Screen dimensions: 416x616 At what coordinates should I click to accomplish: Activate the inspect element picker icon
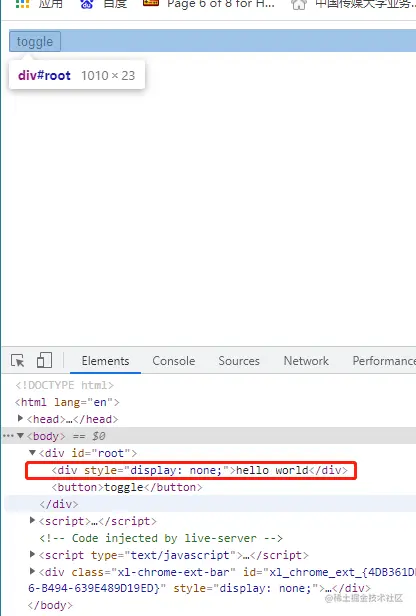(x=18, y=360)
